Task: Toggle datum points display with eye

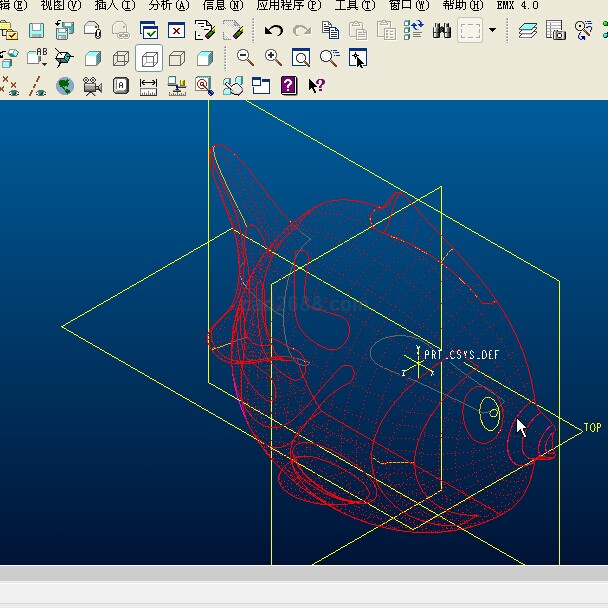Action: coord(10,86)
